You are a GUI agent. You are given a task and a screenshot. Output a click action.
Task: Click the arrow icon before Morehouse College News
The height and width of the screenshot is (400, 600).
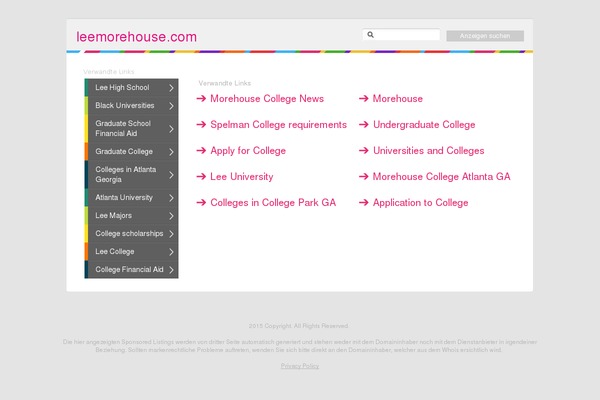pos(201,99)
